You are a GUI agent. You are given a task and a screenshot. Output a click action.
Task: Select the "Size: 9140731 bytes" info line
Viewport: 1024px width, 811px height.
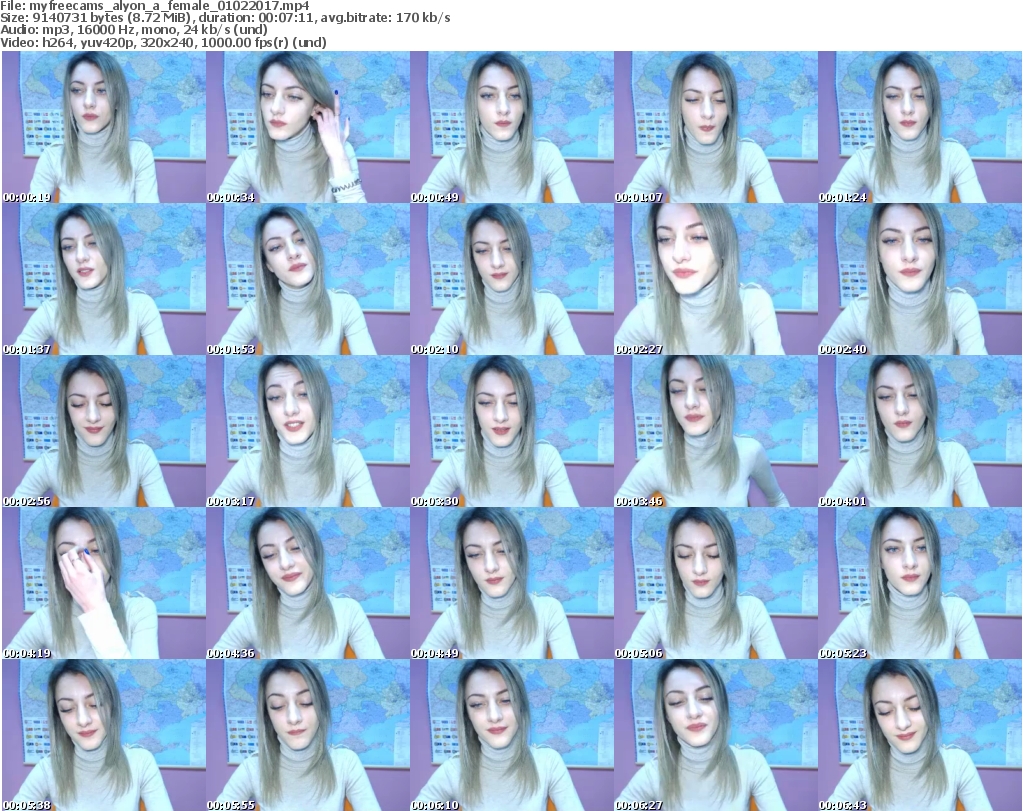click(x=225, y=18)
